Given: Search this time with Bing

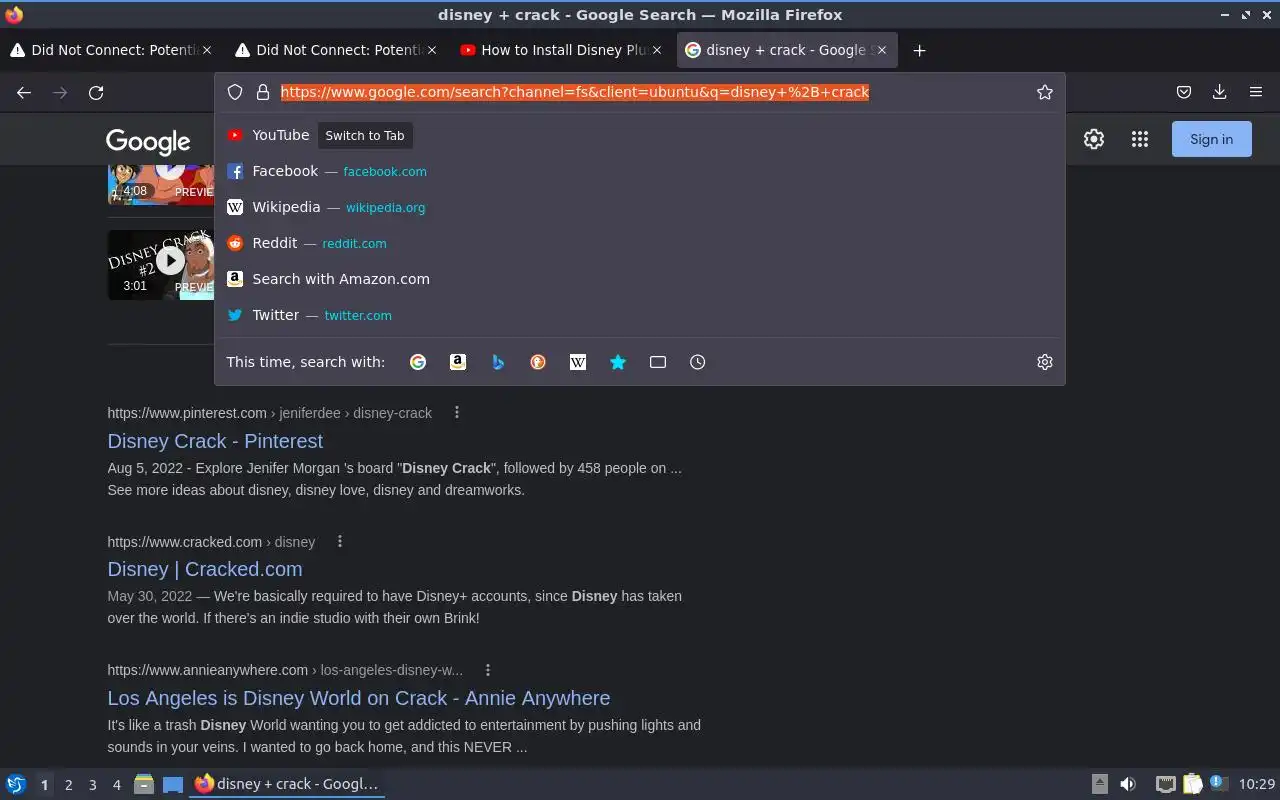Looking at the screenshot, I should coord(498,362).
